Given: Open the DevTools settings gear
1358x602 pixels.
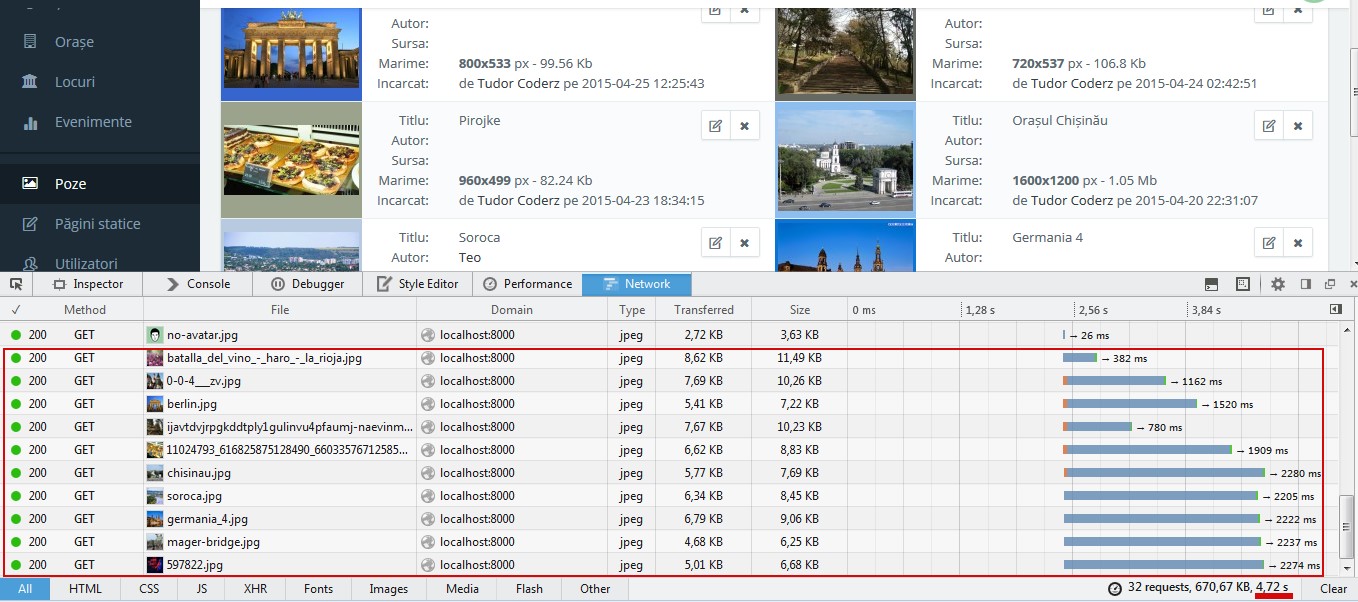Looking at the screenshot, I should [x=1278, y=284].
